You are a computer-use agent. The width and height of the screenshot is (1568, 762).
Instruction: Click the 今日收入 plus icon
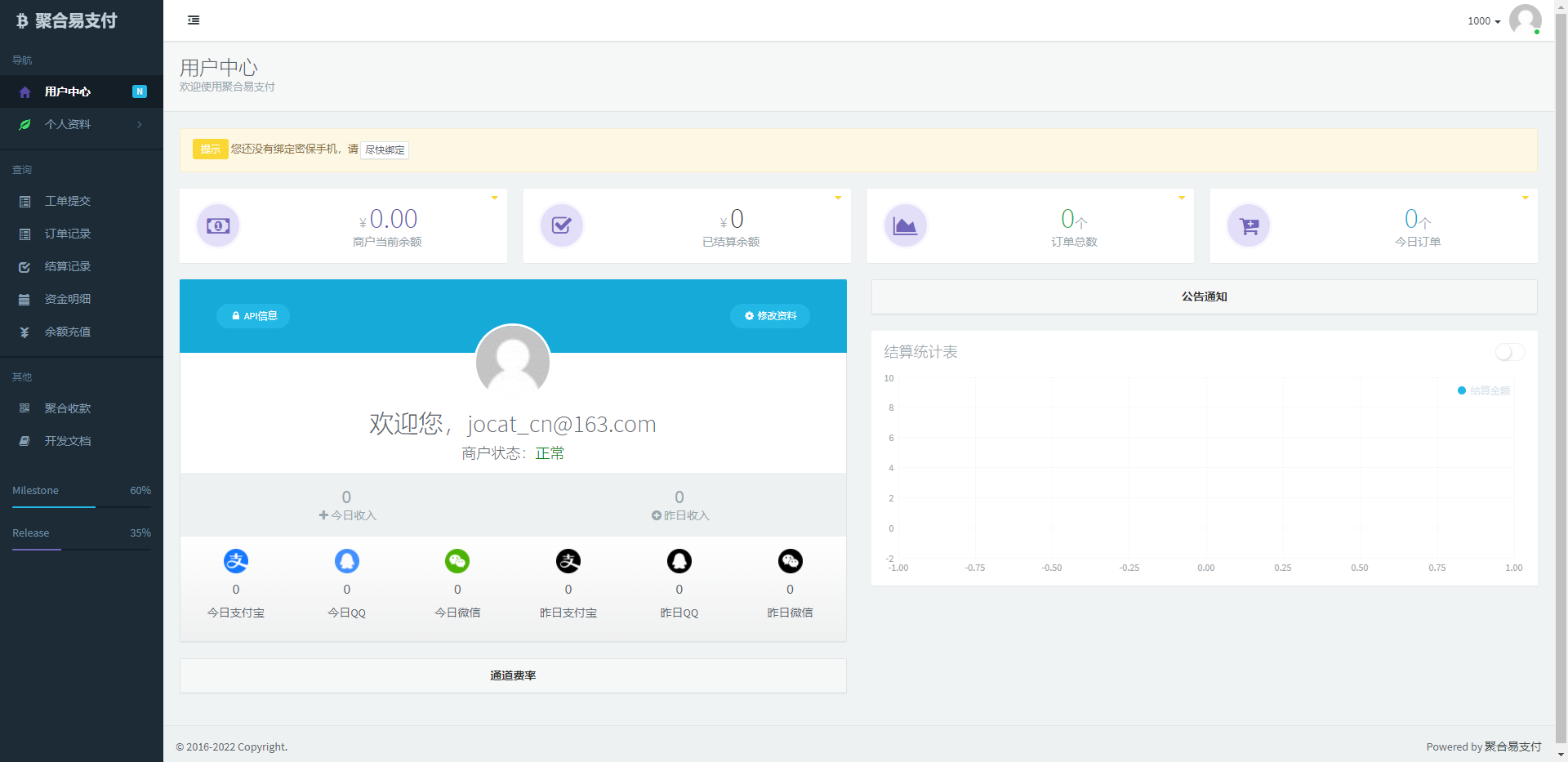pos(323,515)
